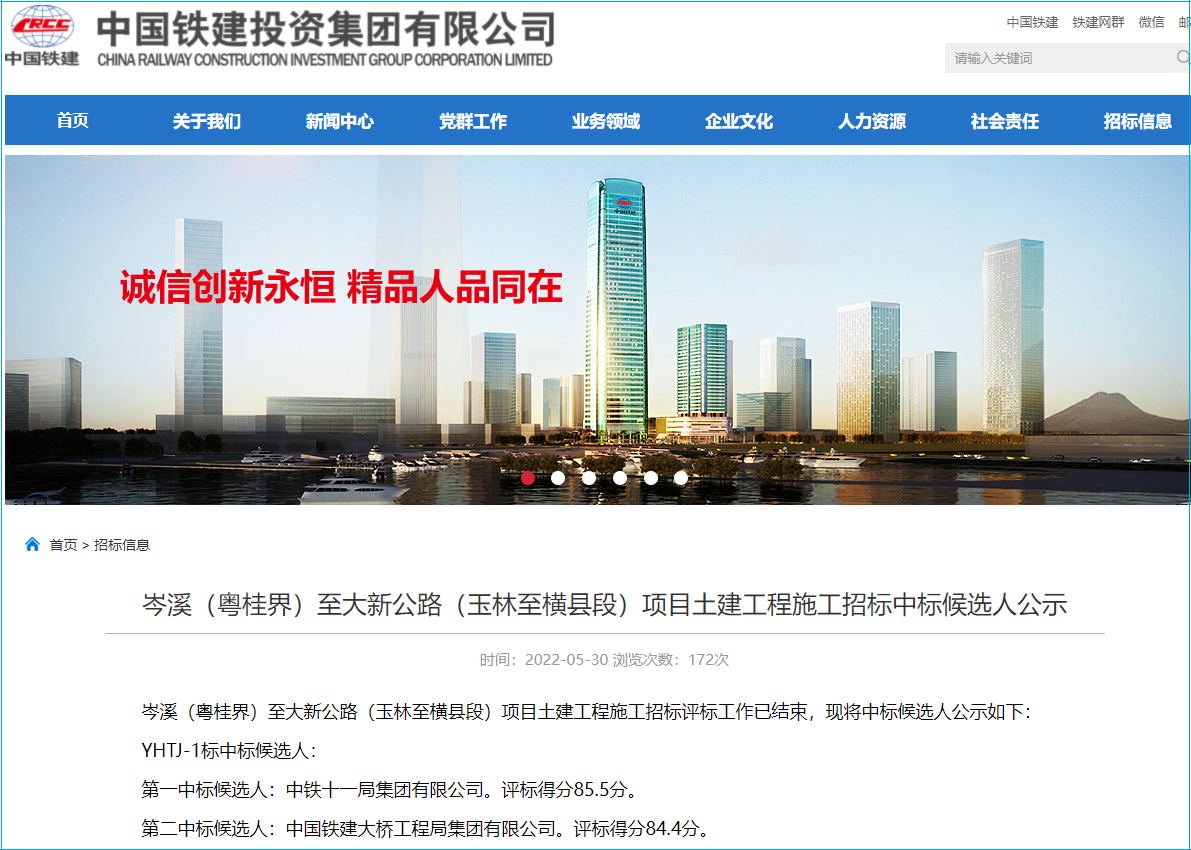The width and height of the screenshot is (1191, 850).
Task: Click the CRCC 中国铁建 logo
Action: point(42,36)
